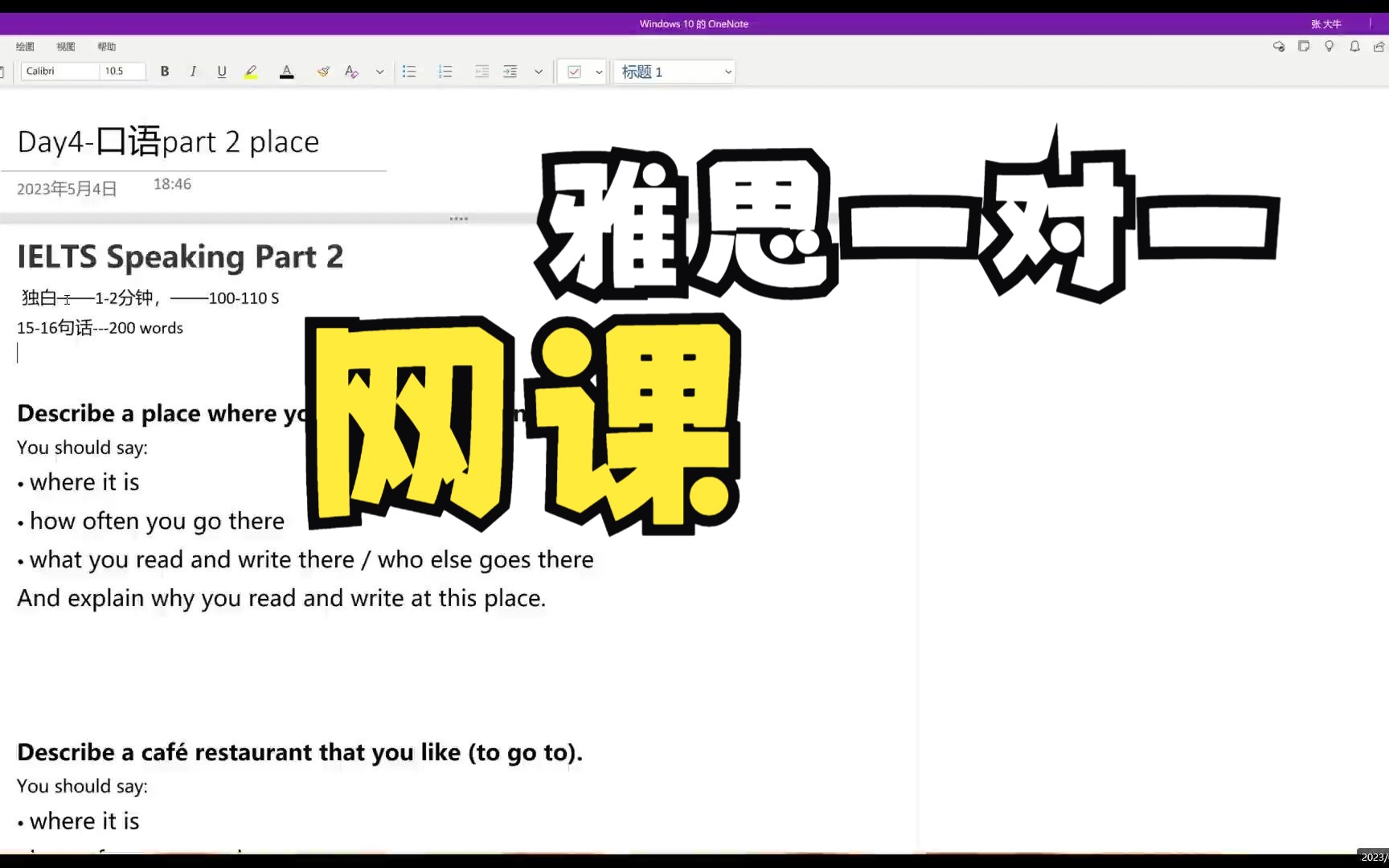Open the notifications bell
This screenshot has width=1389, height=868.
tap(1354, 47)
